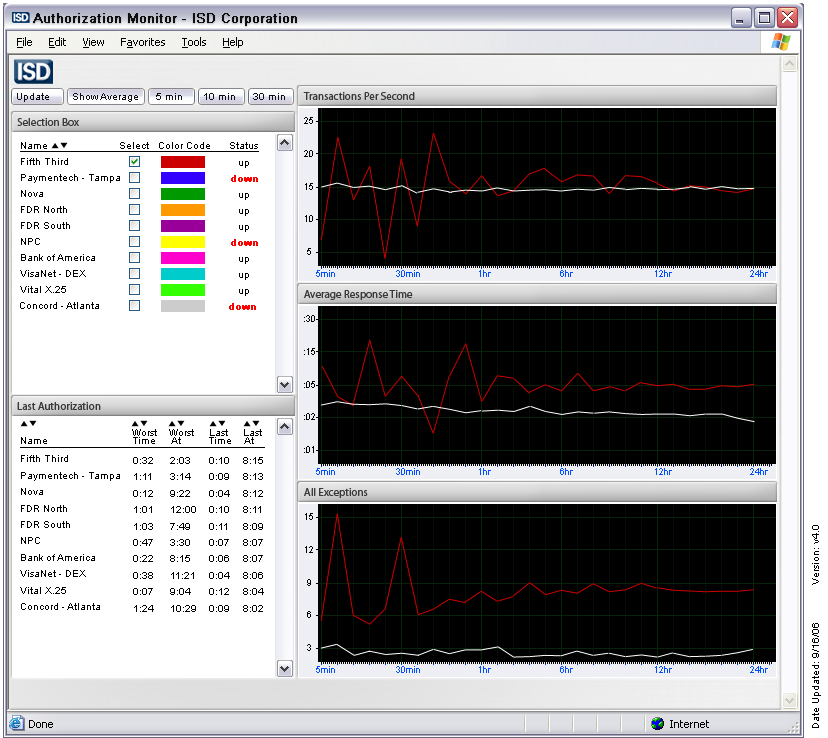Check the Paymentech - Tampa checkbox

pos(134,178)
